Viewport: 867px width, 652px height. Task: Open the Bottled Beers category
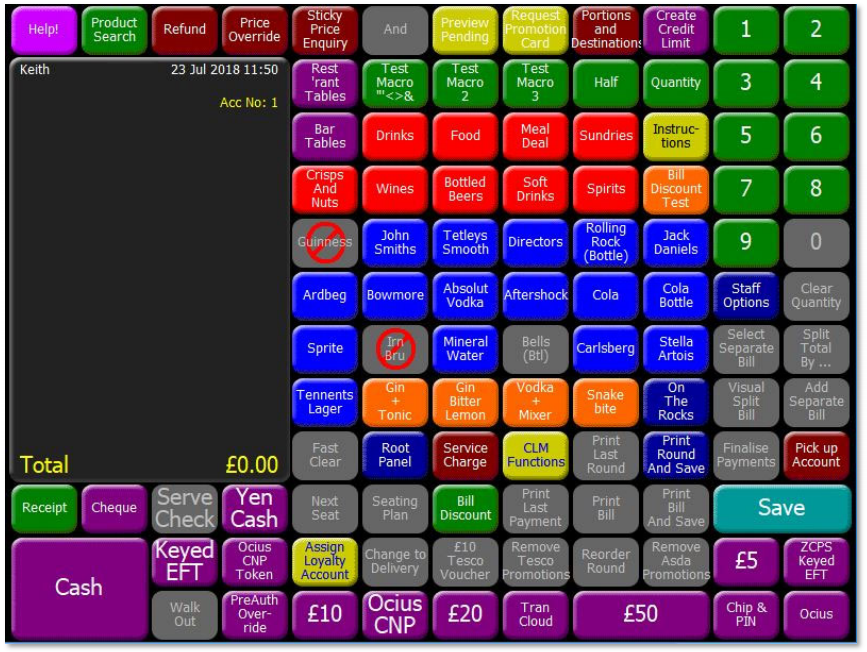pos(465,189)
